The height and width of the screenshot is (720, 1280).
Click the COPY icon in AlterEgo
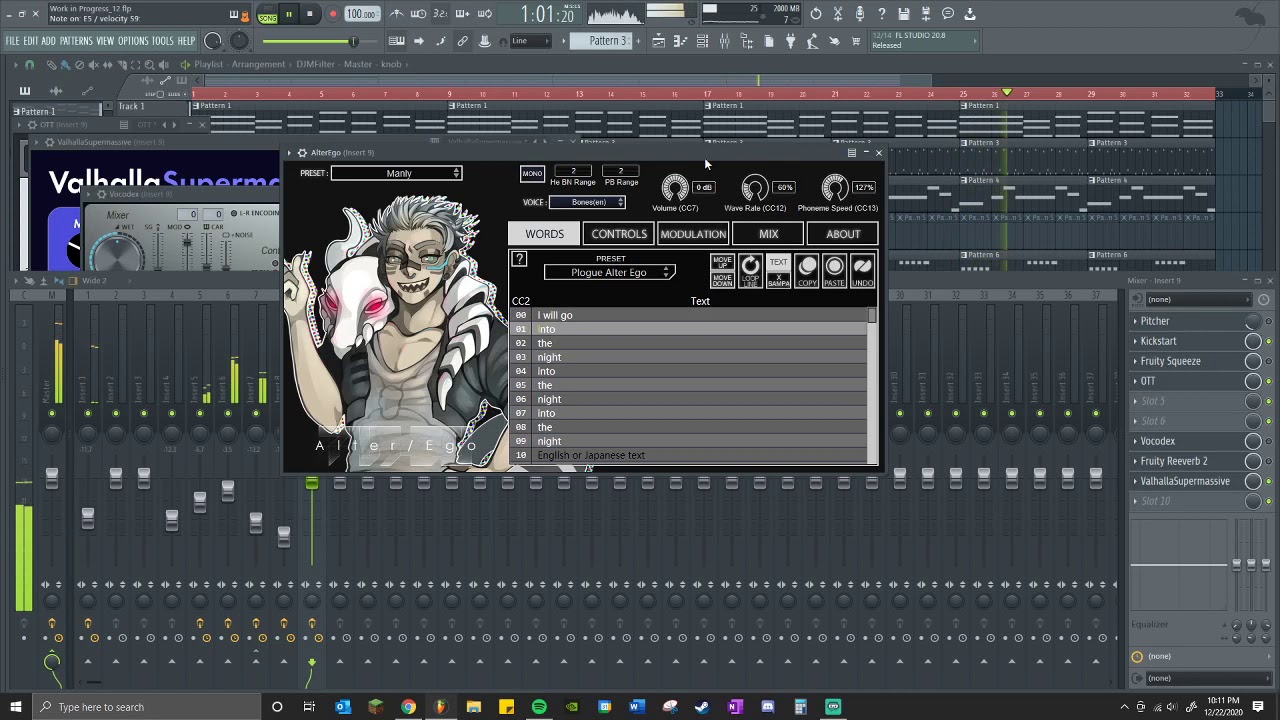807,271
